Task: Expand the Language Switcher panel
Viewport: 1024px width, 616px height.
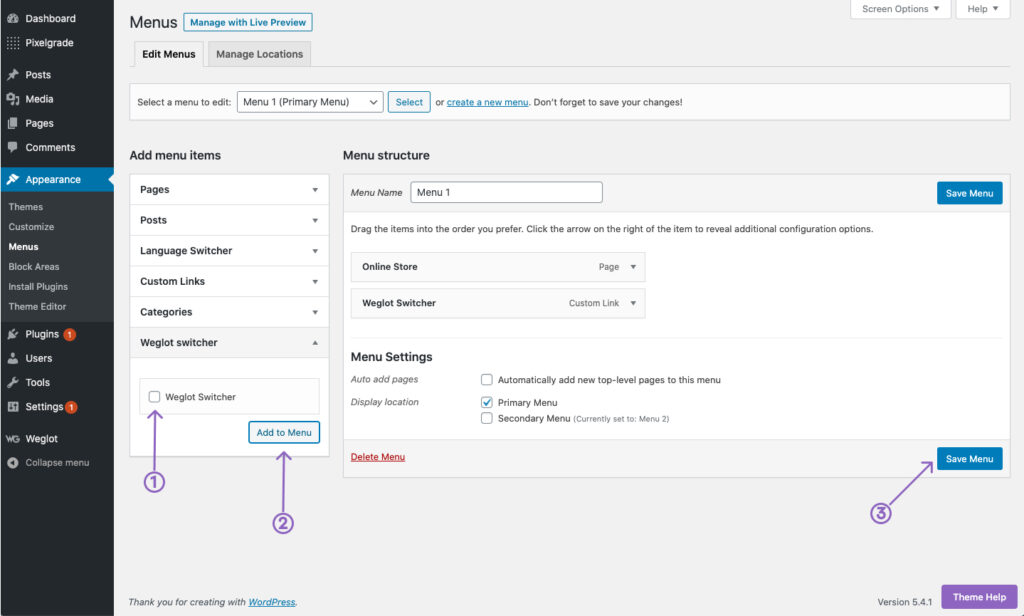Action: click(229, 251)
